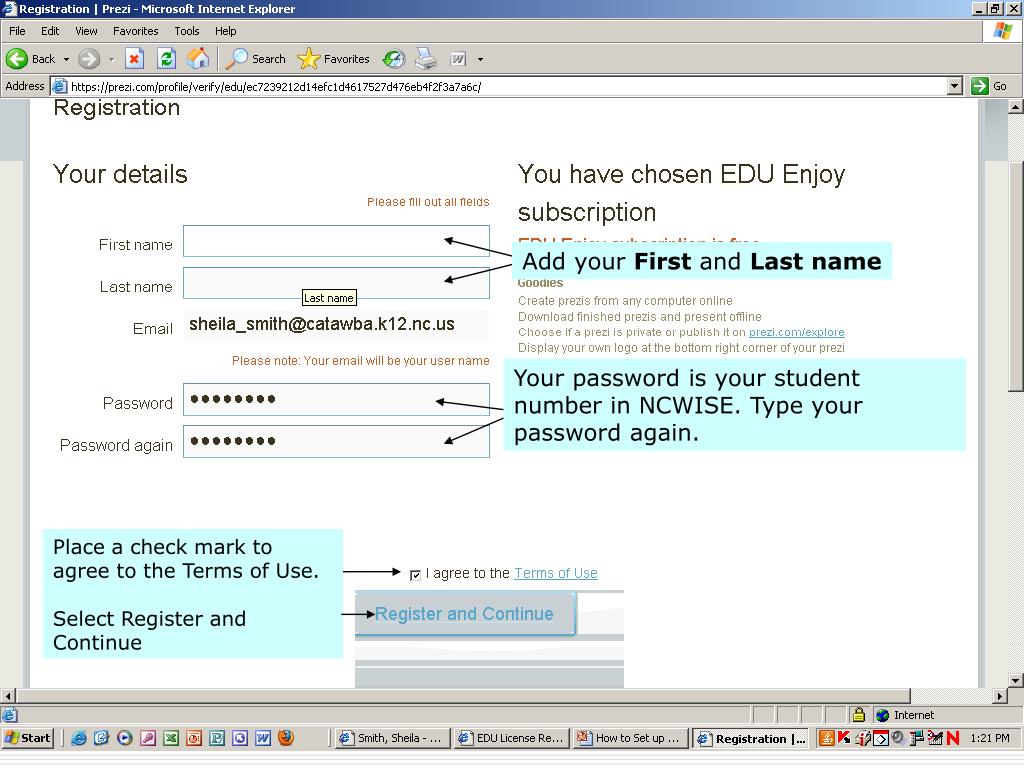
Task: Click the Windows flag logo icon
Action: coord(1002,31)
